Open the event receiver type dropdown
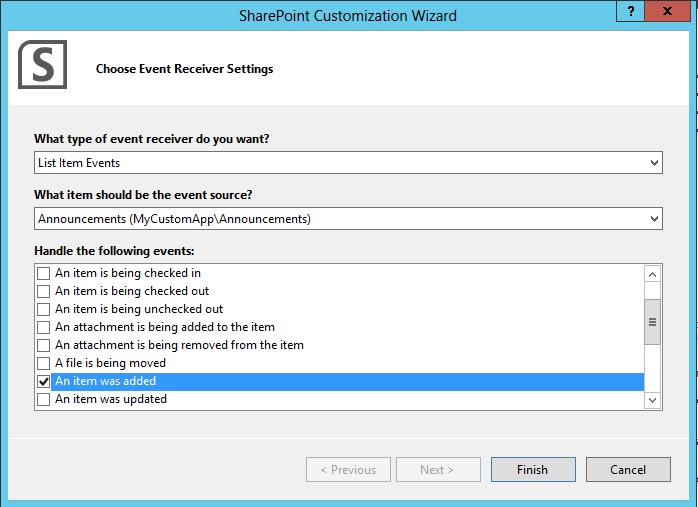The width and height of the screenshot is (698, 507). (654, 162)
